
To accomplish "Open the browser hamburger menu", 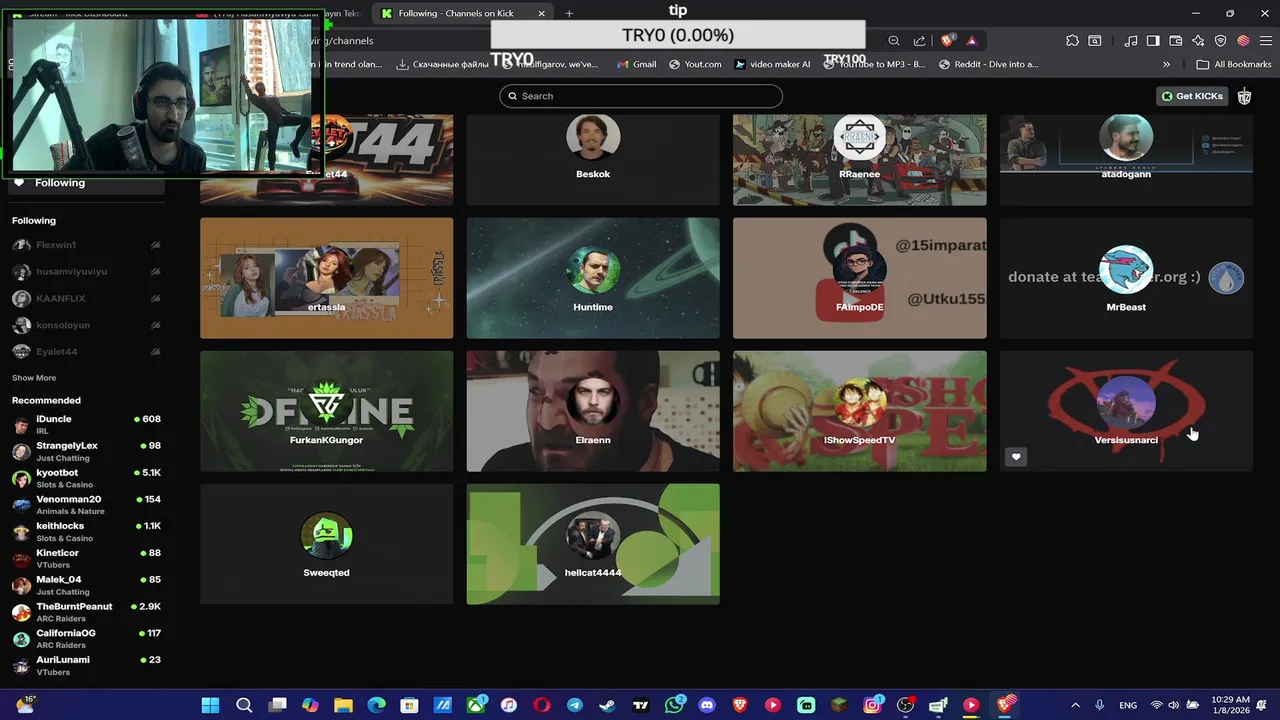I will (x=1265, y=41).
